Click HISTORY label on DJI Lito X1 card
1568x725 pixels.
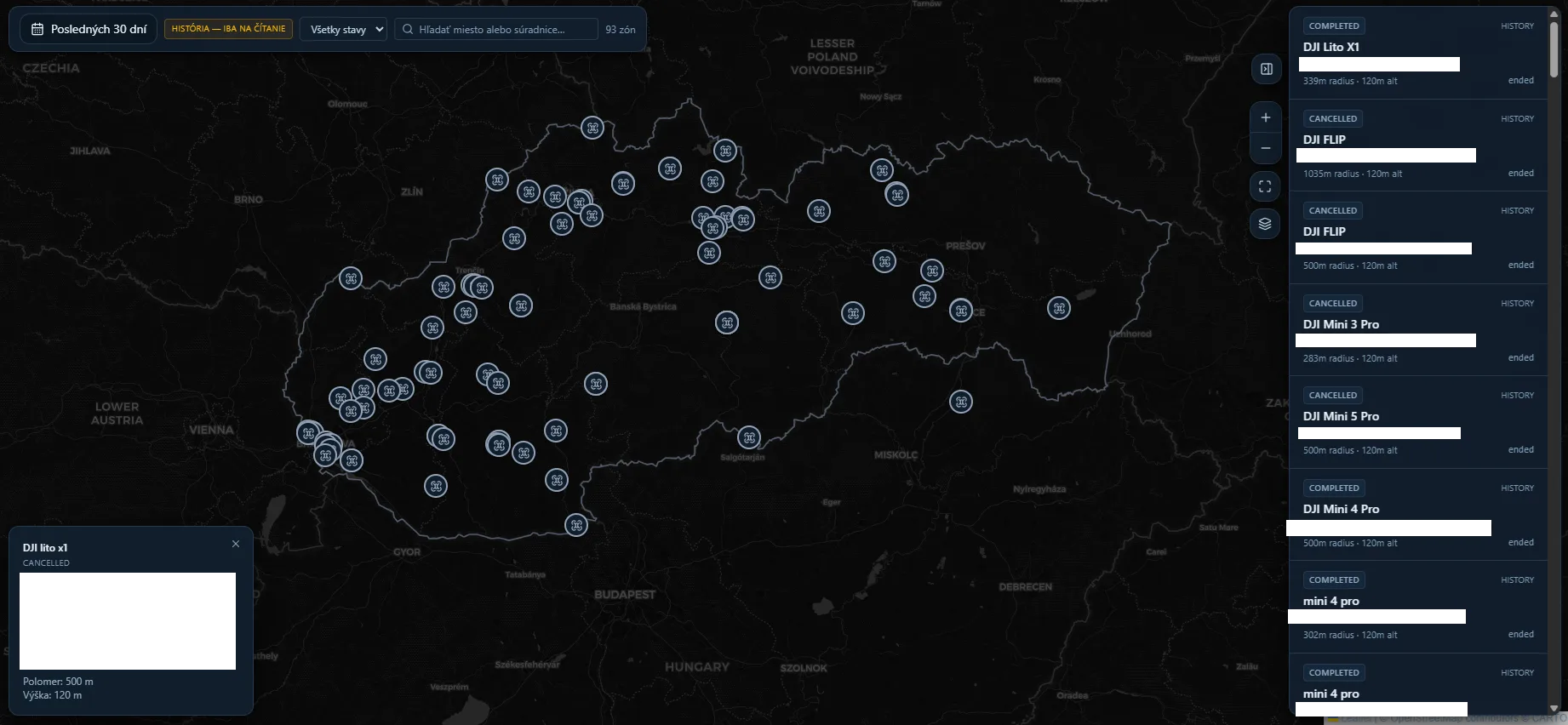click(1517, 26)
